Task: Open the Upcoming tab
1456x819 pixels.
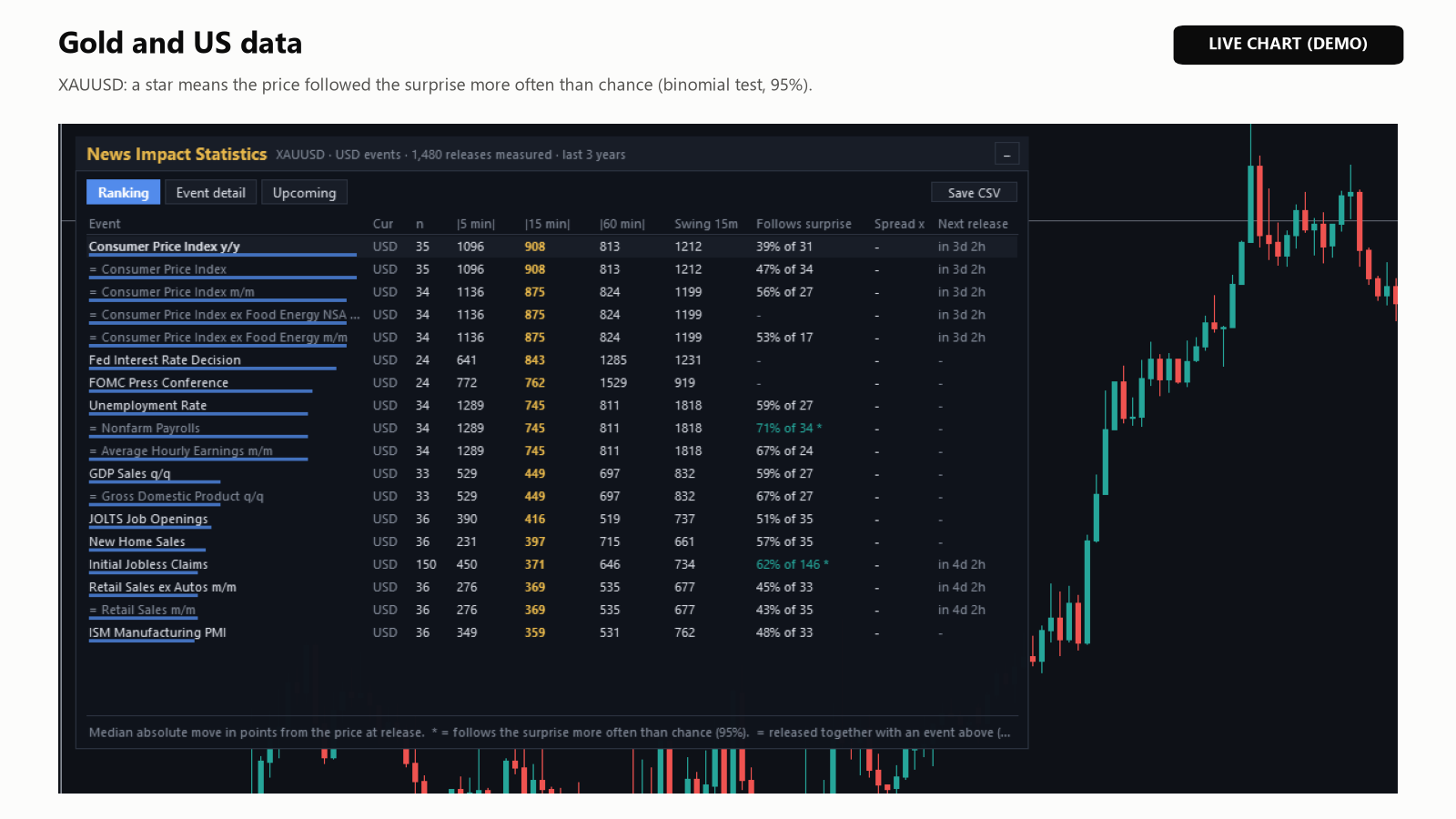Action: (304, 193)
